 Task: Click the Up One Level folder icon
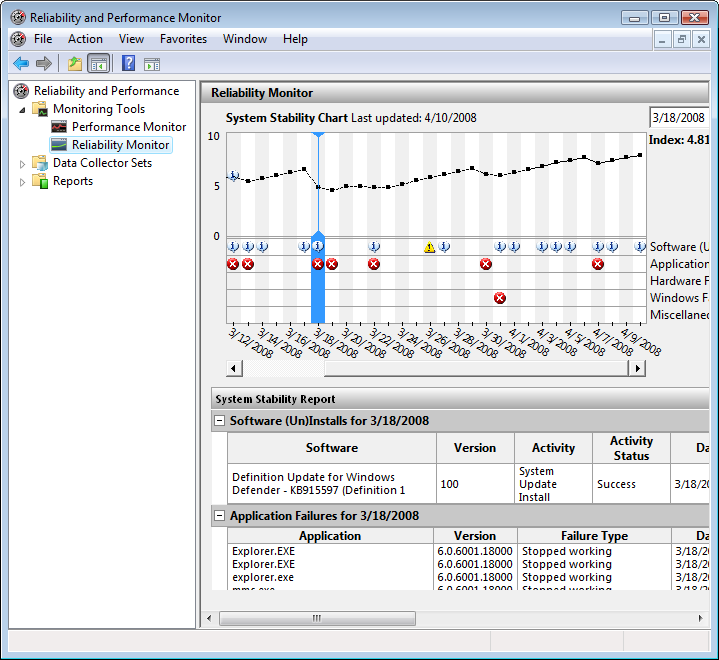[x=74, y=63]
